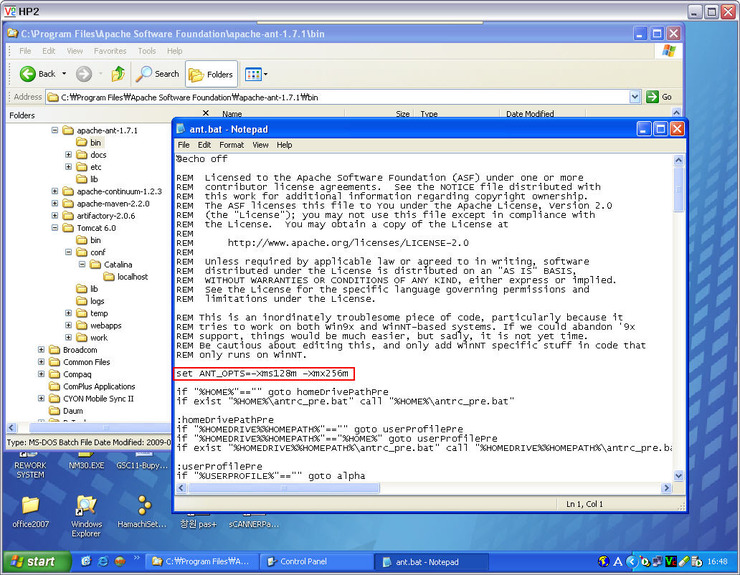Open the Windows Explorer desktop shortcut
Viewport: 740px width, 575px height.
click(87, 505)
